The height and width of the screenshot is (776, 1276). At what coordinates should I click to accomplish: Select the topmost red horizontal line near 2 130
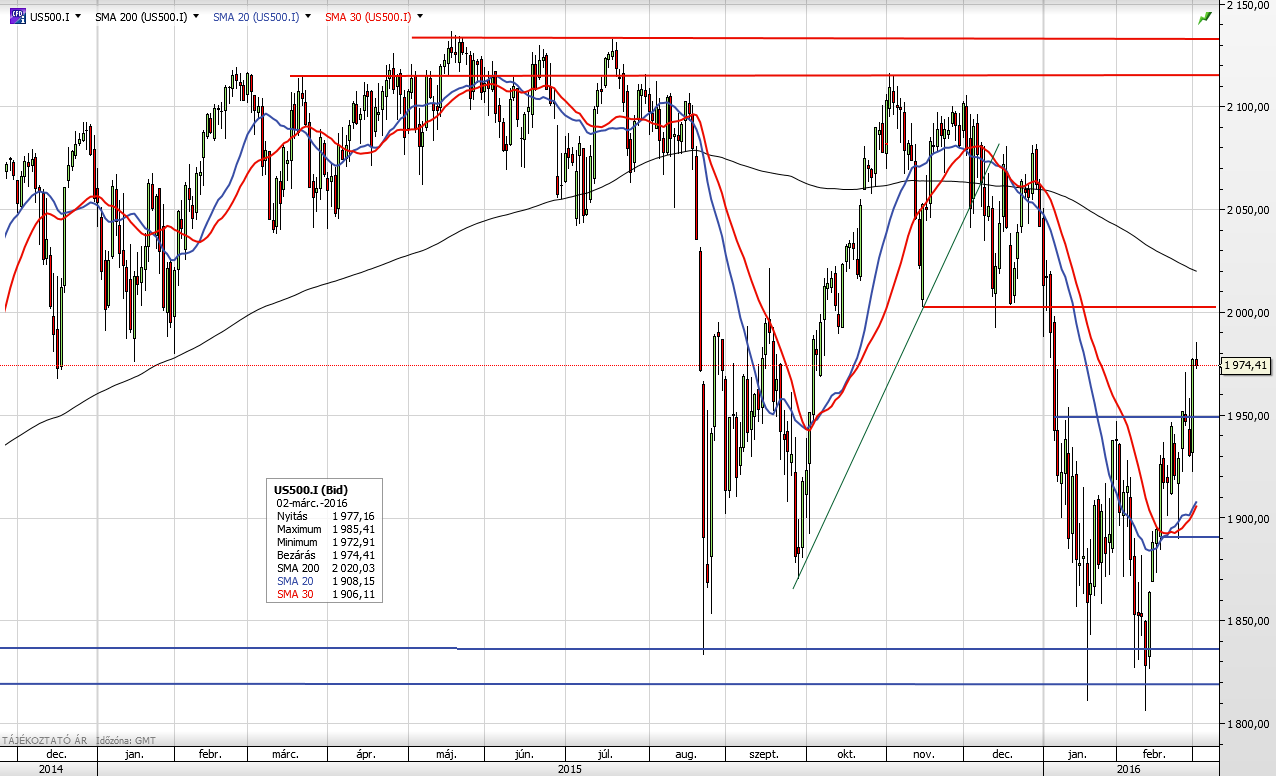click(814, 38)
